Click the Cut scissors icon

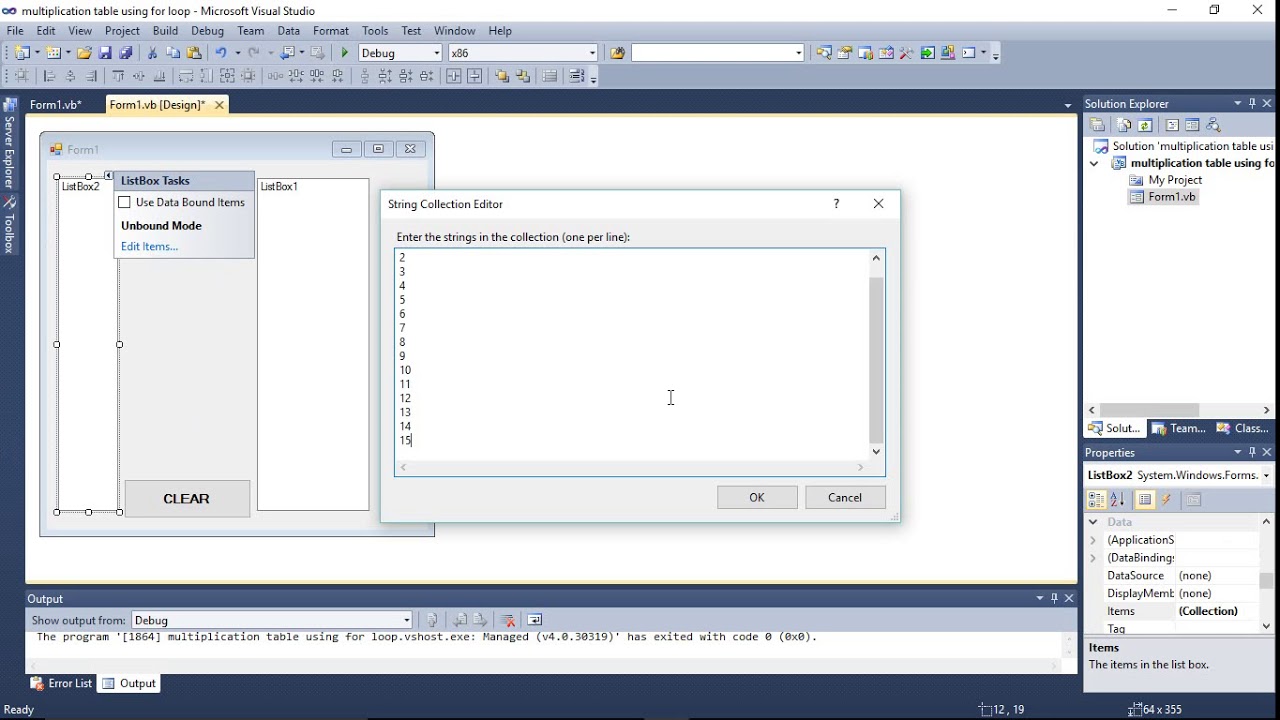coord(152,53)
